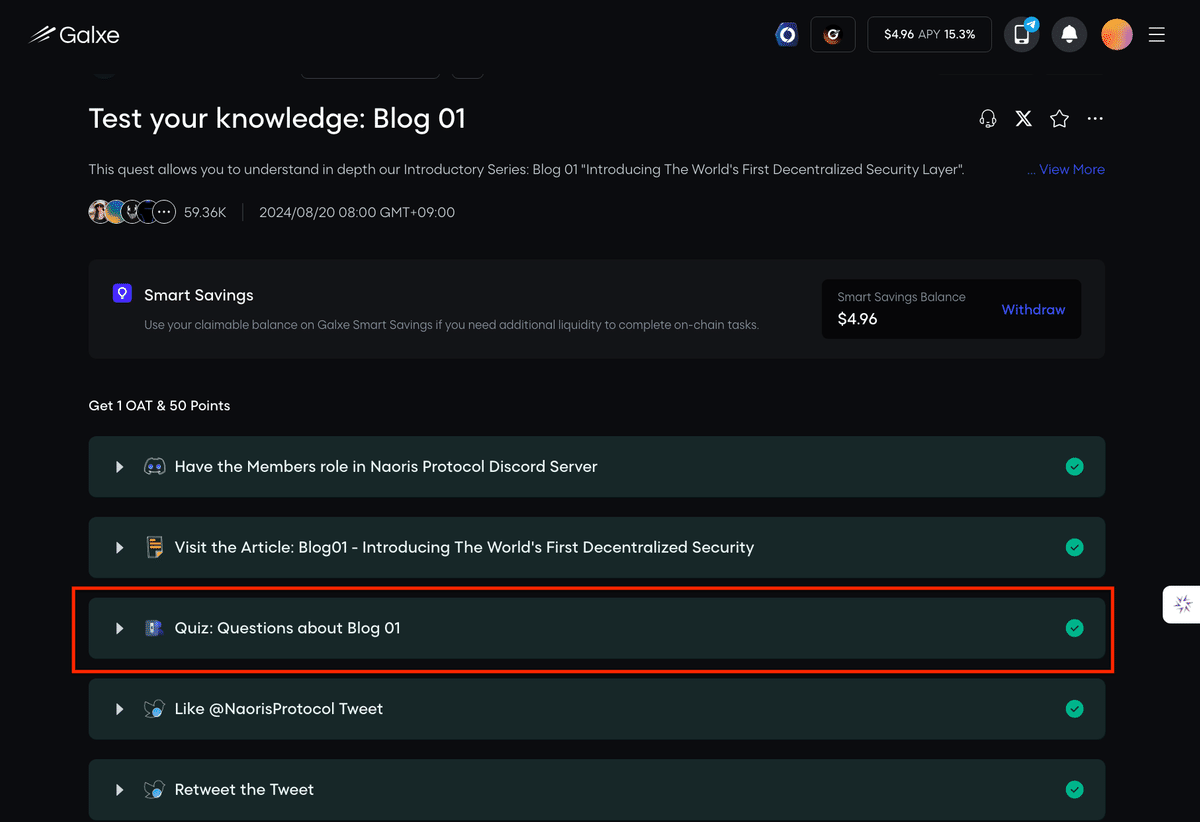1200x822 pixels.
Task: Open the three-dot more options menu
Action: point(1095,119)
